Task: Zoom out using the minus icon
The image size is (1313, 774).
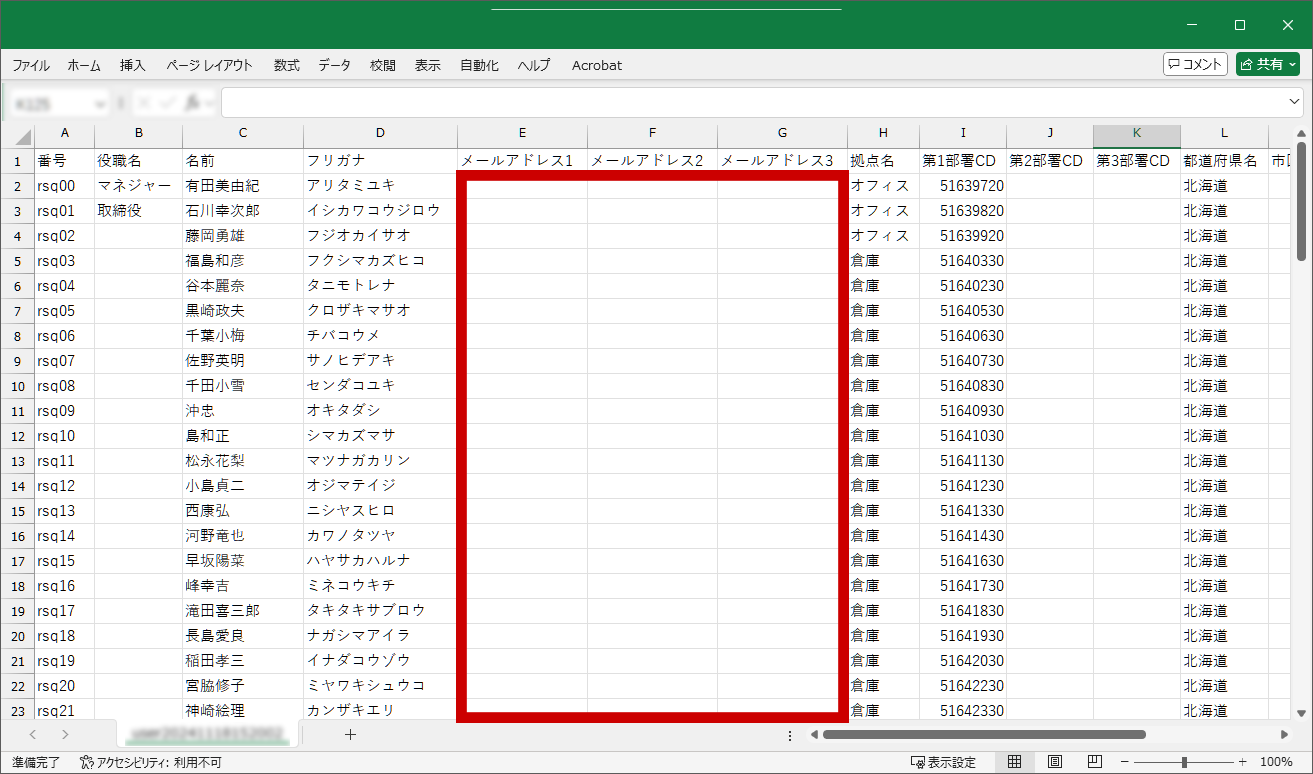Action: tap(1123, 761)
